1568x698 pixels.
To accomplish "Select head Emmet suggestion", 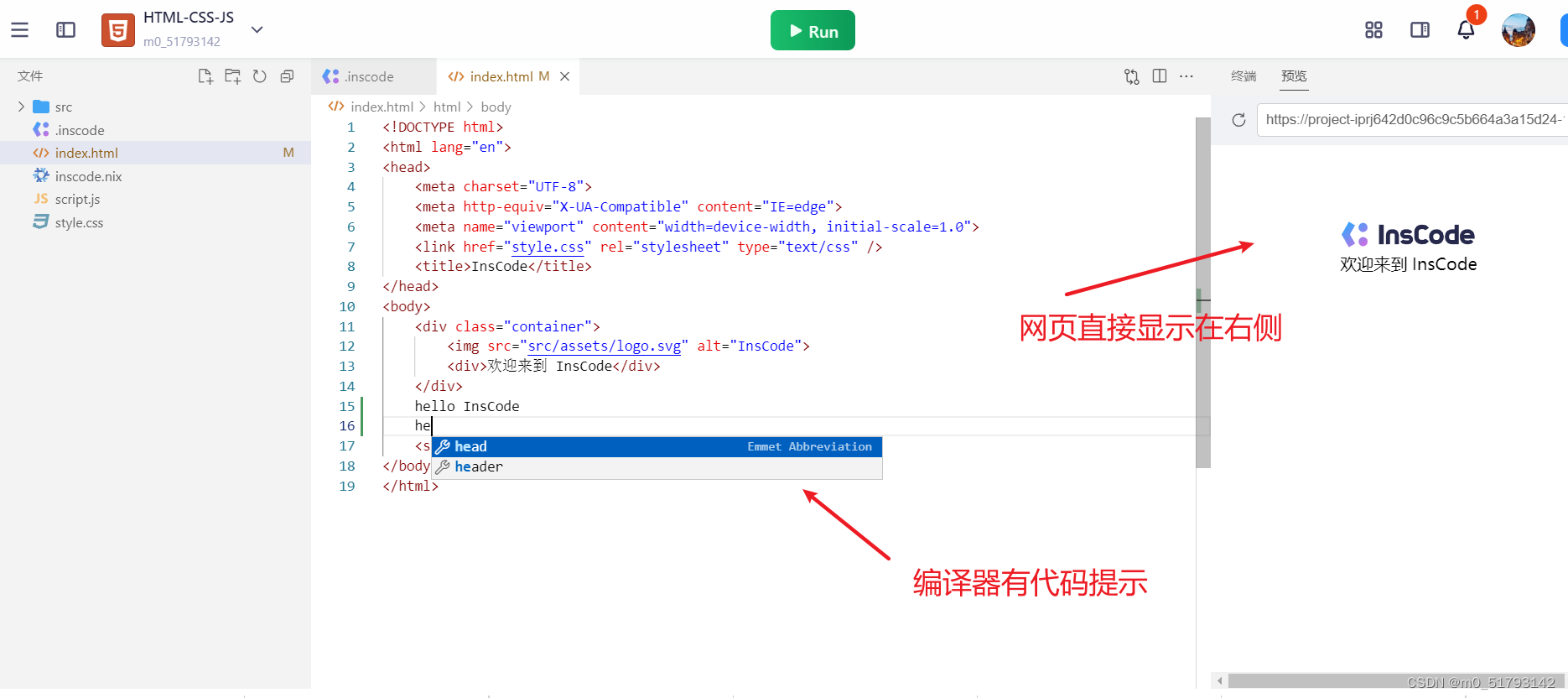I will [x=657, y=446].
